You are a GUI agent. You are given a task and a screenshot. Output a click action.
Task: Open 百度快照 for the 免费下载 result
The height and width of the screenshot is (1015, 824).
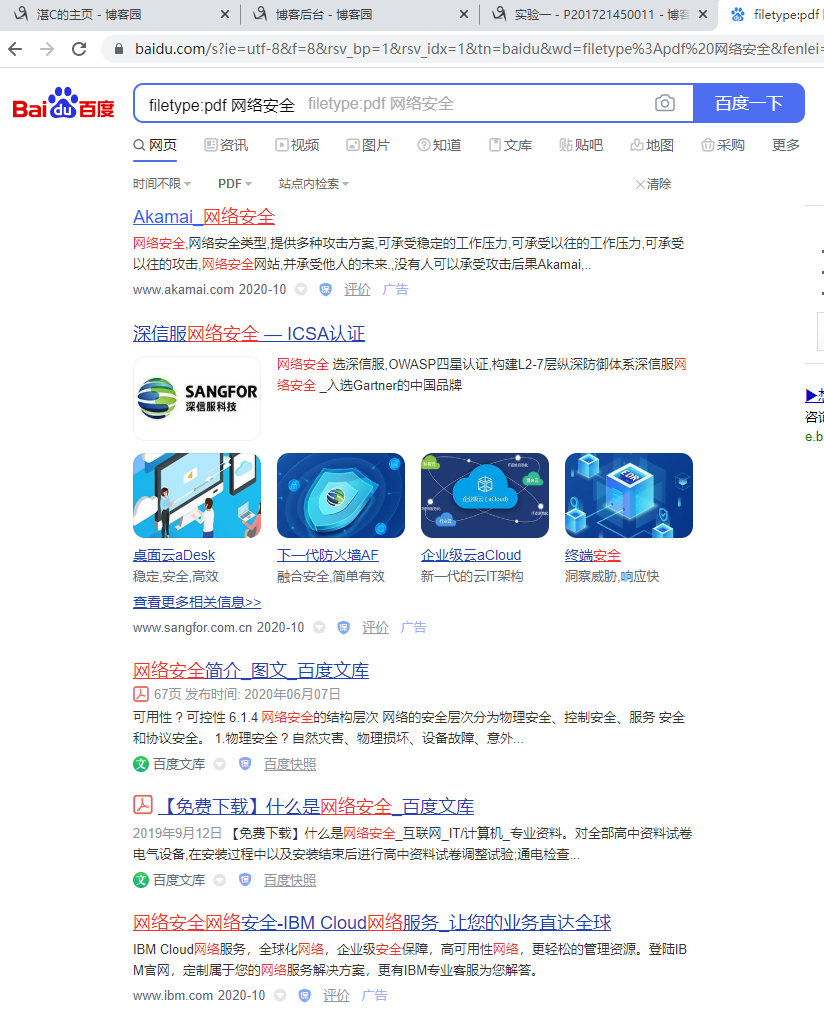[x=290, y=880]
